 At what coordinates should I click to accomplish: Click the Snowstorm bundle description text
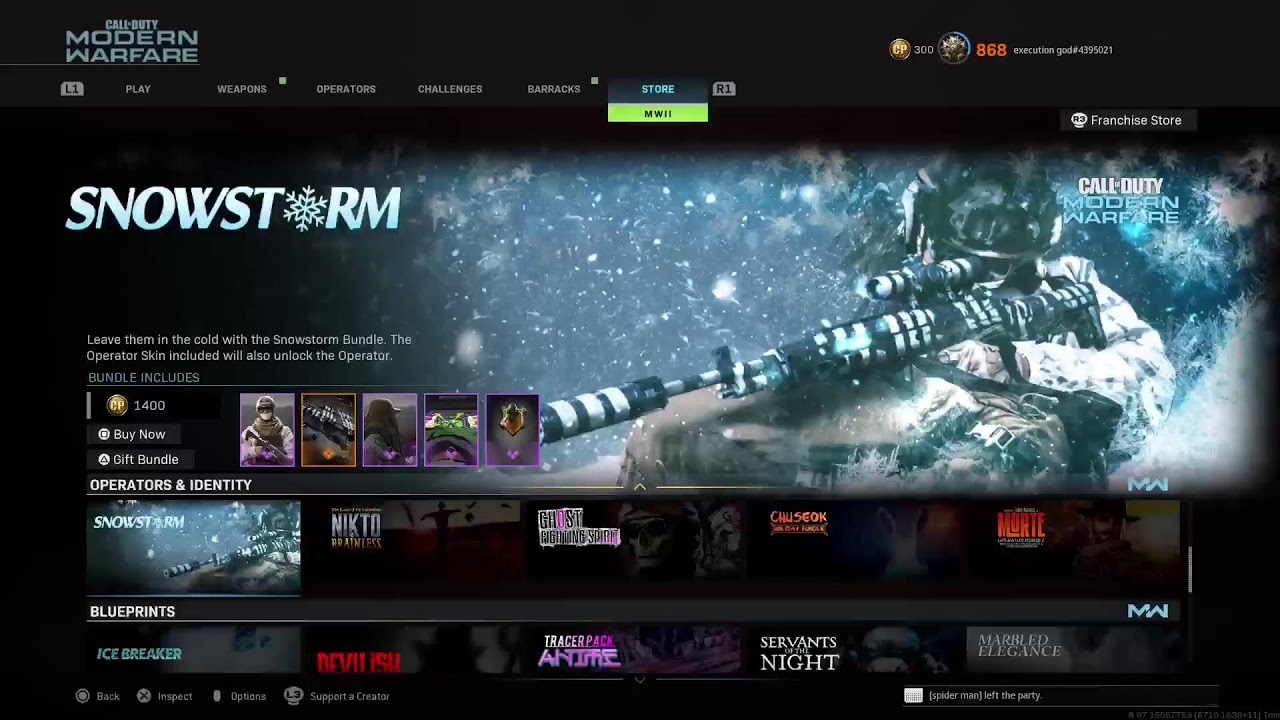tap(249, 348)
